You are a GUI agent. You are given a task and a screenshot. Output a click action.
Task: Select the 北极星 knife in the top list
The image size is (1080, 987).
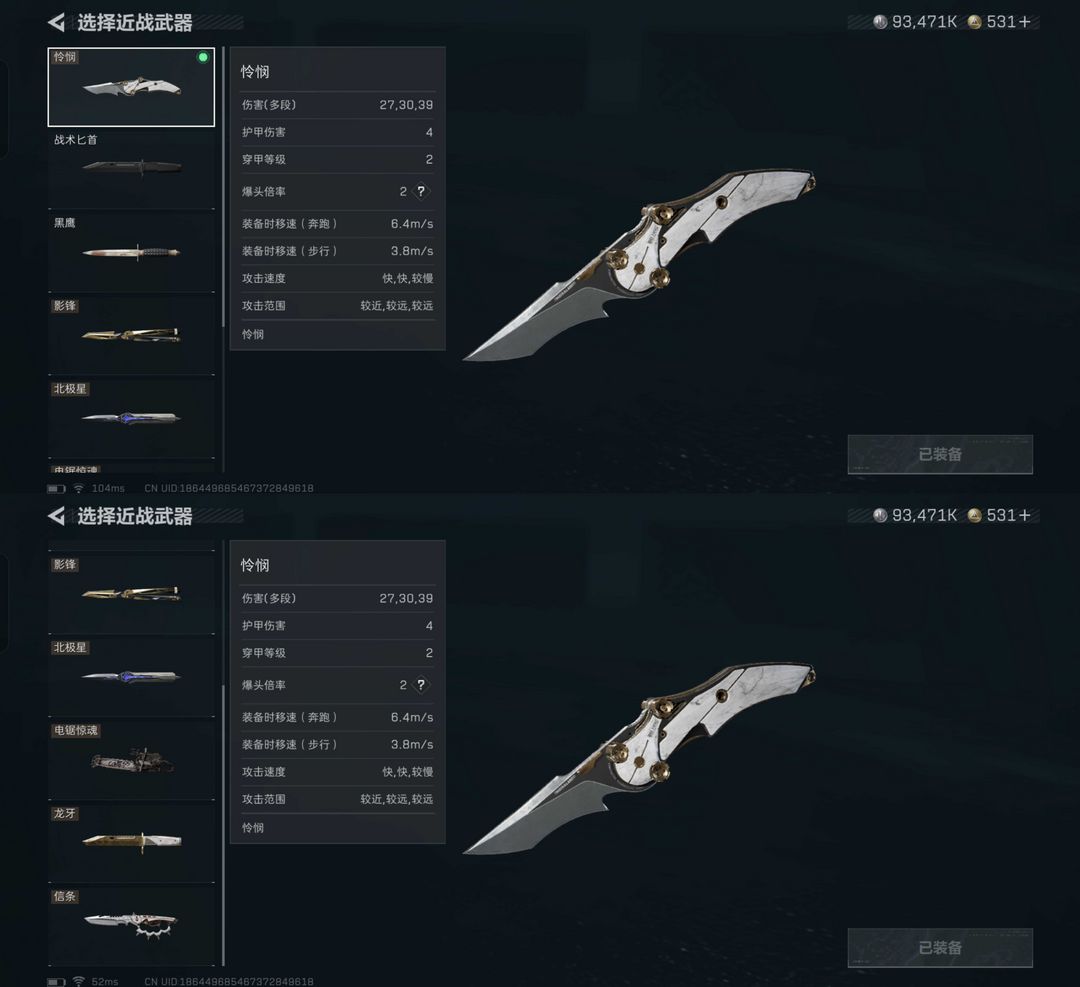point(132,417)
